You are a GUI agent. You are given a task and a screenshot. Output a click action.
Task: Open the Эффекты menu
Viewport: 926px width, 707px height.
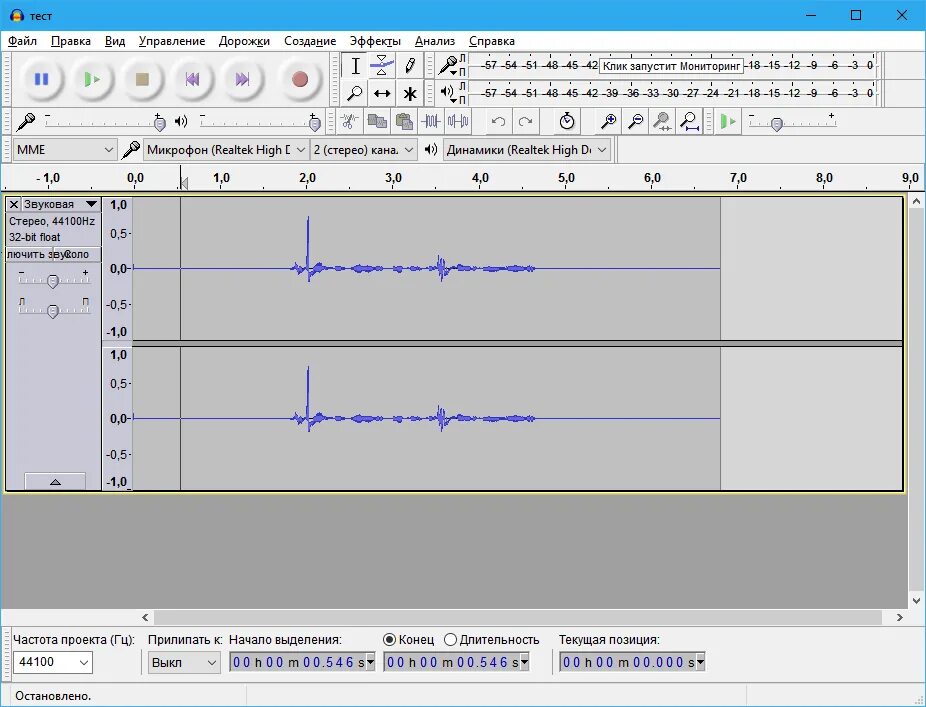coord(375,41)
